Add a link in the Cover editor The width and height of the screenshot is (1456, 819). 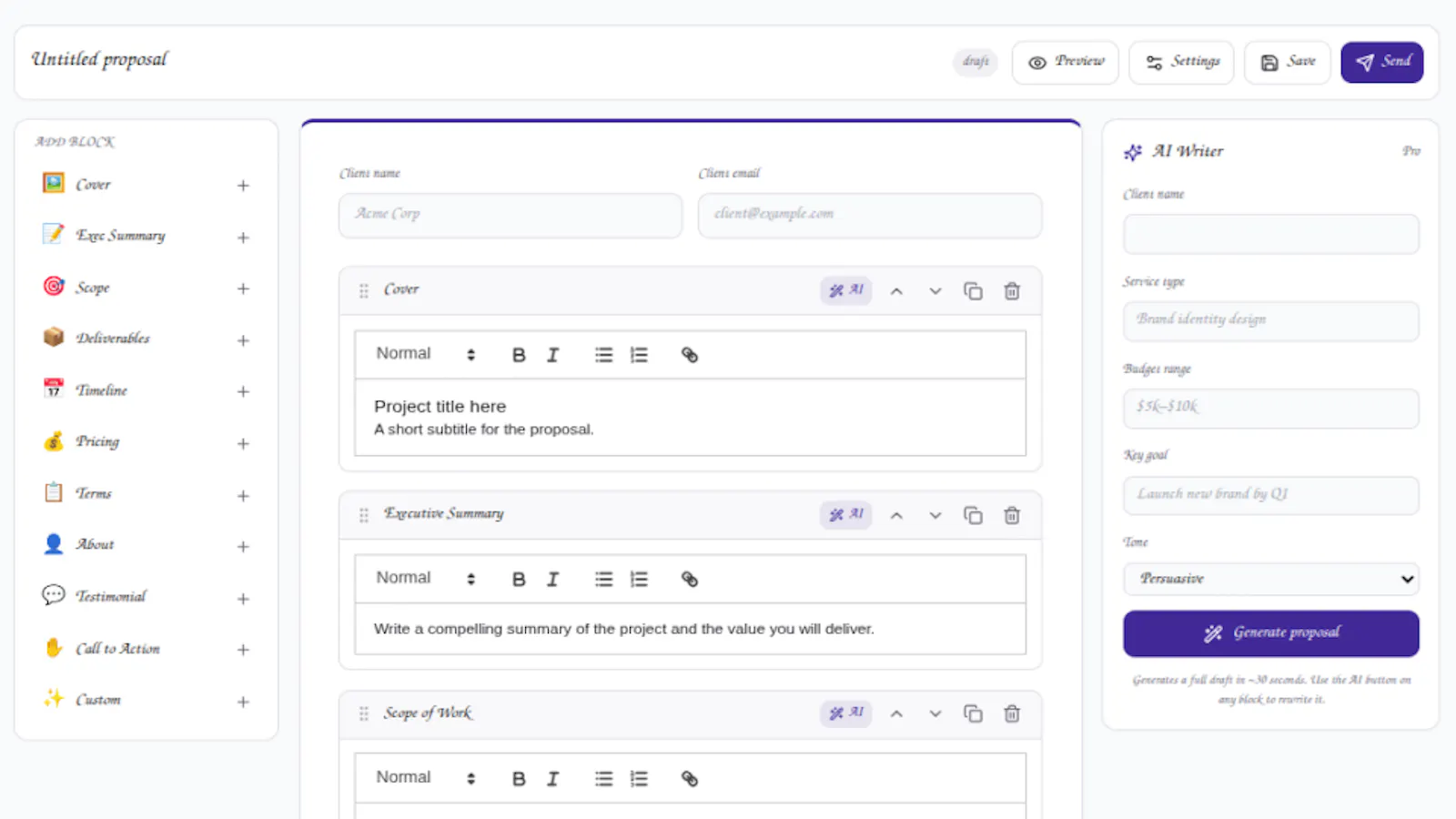(x=690, y=355)
